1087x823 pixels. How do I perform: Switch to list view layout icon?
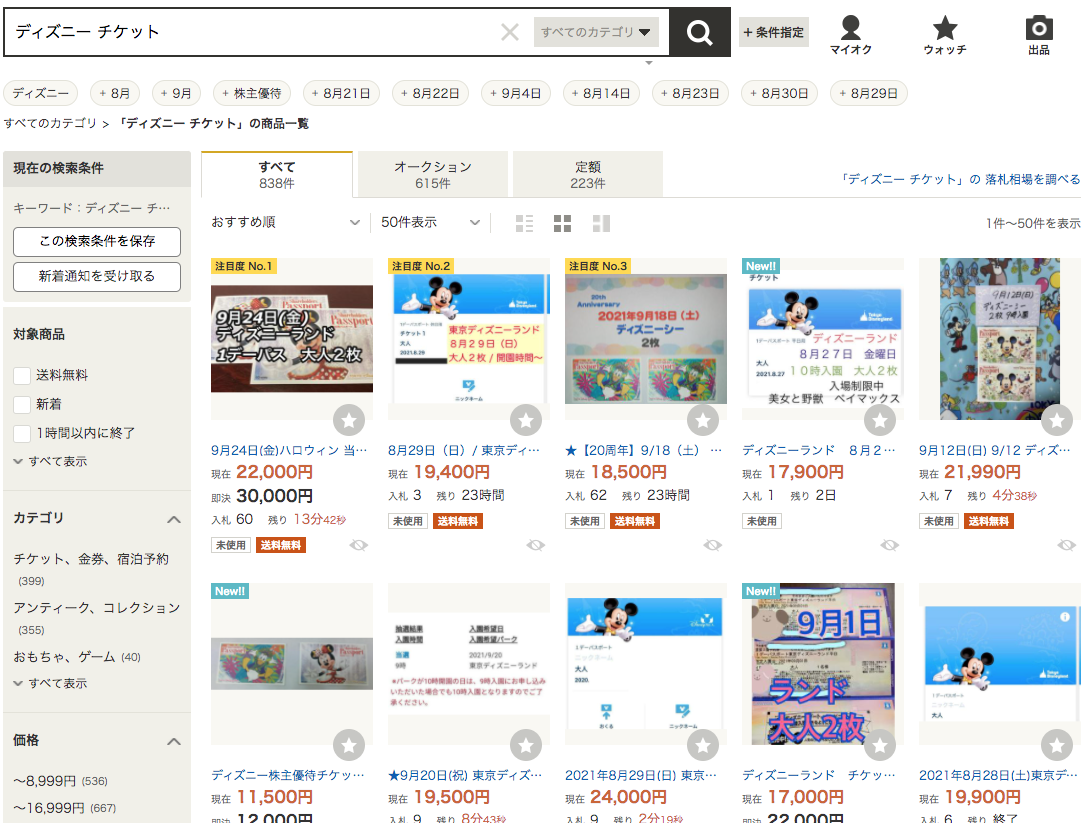point(525,223)
